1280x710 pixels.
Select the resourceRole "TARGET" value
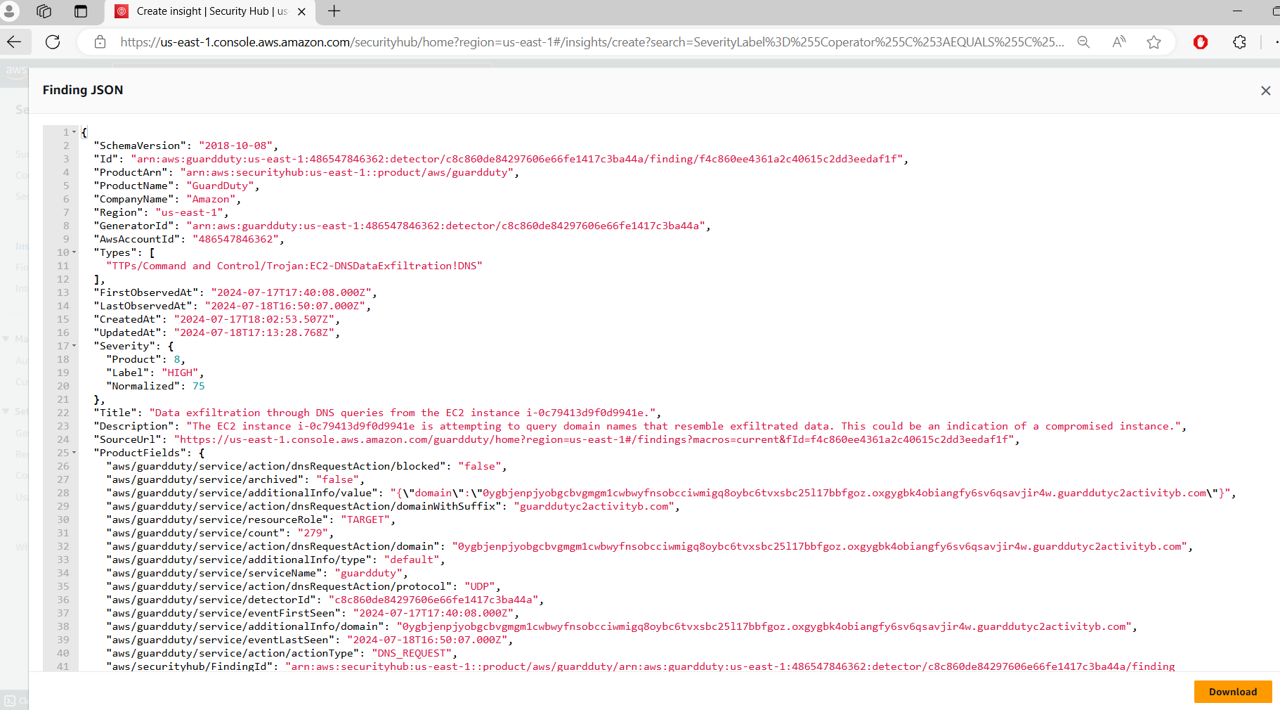(365, 519)
